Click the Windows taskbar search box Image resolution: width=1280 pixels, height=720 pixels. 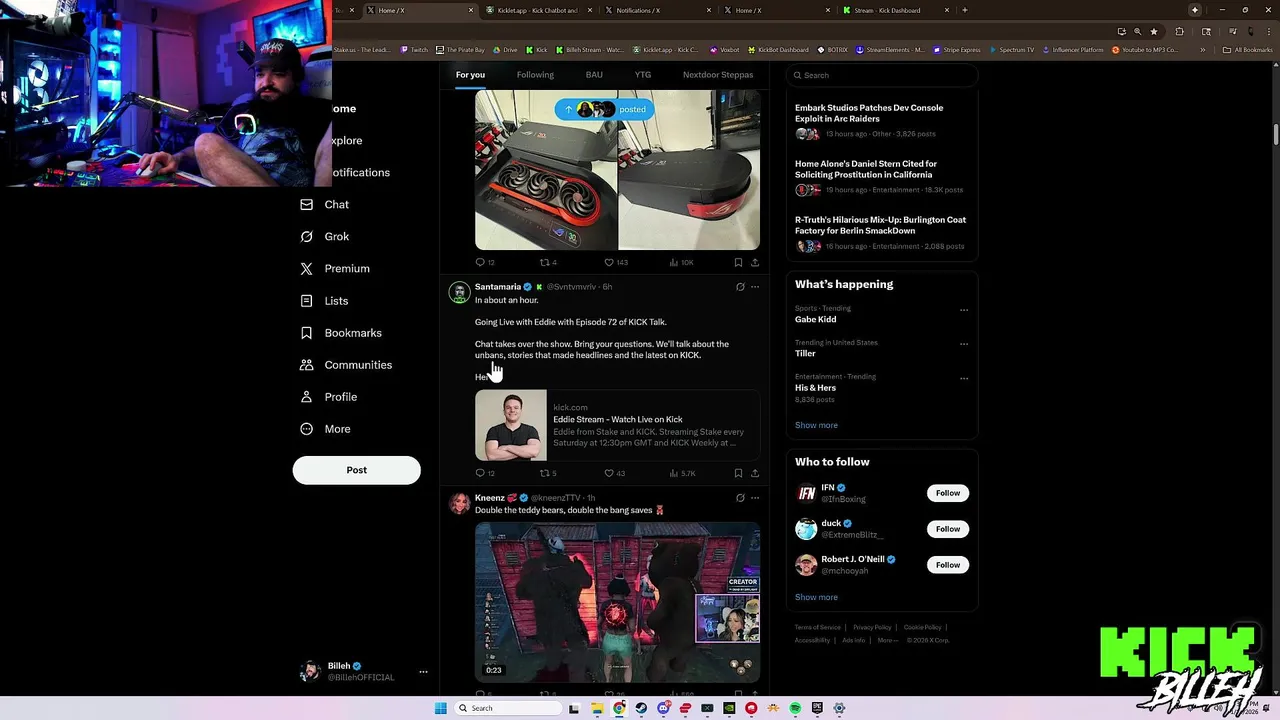click(x=508, y=708)
